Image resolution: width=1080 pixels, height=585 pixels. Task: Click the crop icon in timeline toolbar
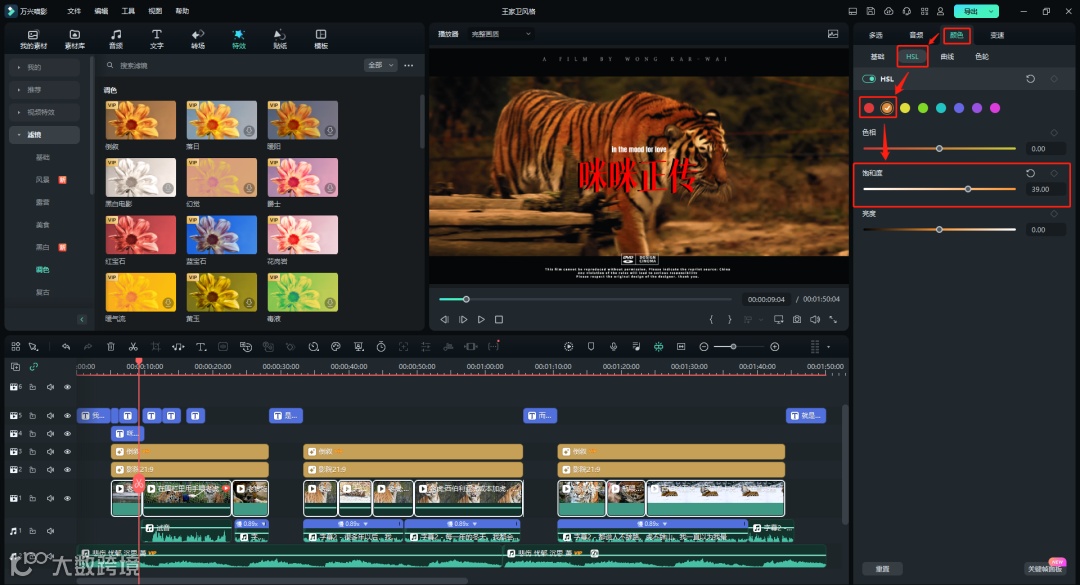[x=156, y=347]
